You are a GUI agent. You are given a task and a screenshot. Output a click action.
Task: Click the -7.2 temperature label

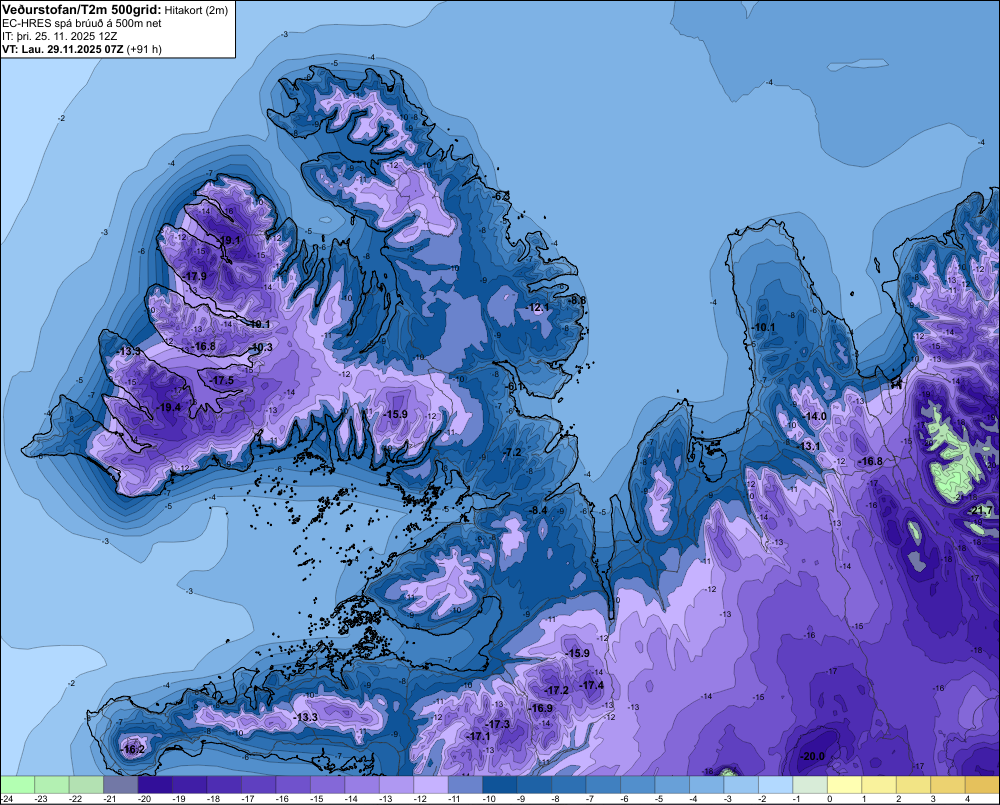pyautogui.click(x=512, y=452)
